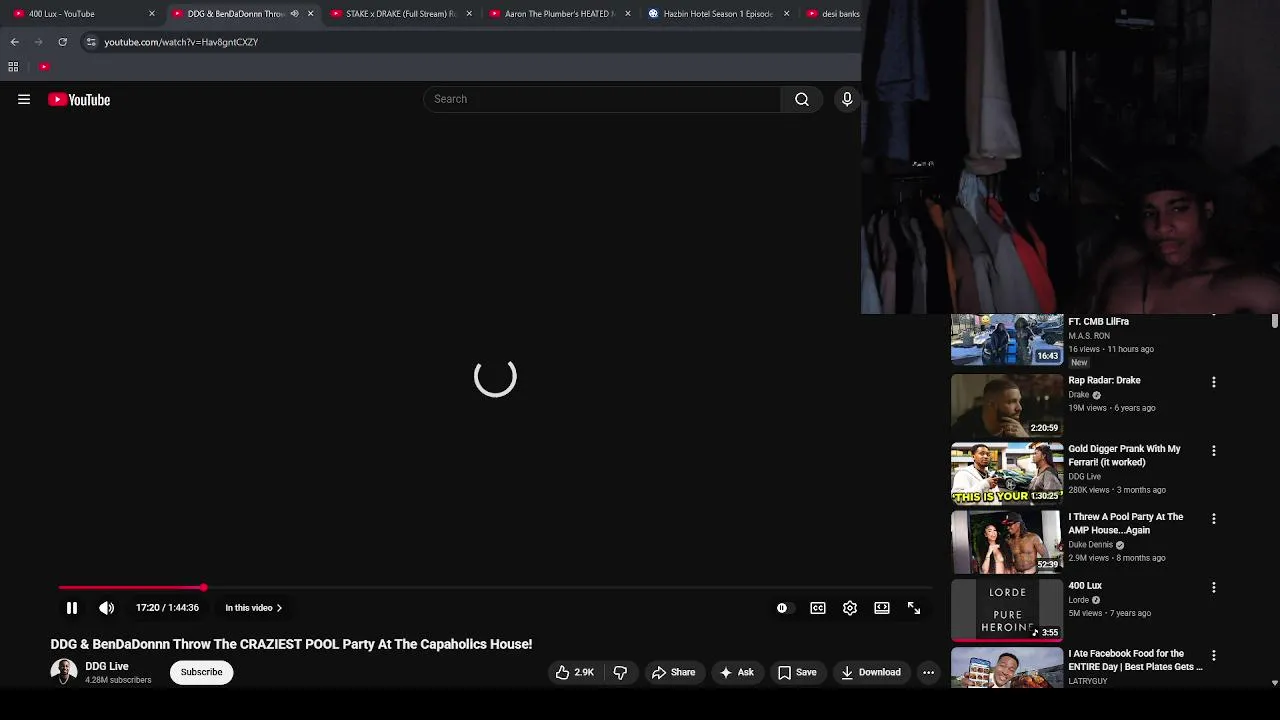The height and width of the screenshot is (720, 1280).
Task: Open DDG Live channel avatar
Action: [x=64, y=672]
